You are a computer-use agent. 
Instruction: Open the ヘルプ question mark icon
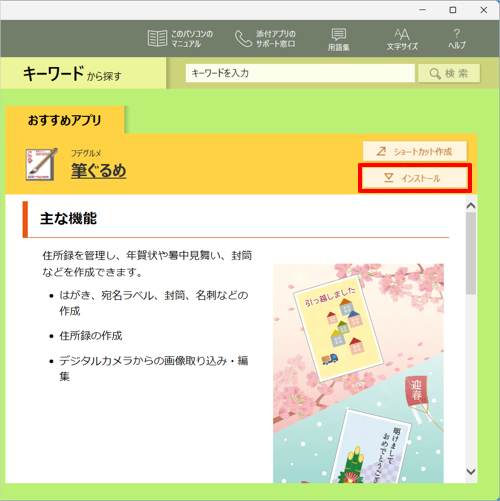456,33
